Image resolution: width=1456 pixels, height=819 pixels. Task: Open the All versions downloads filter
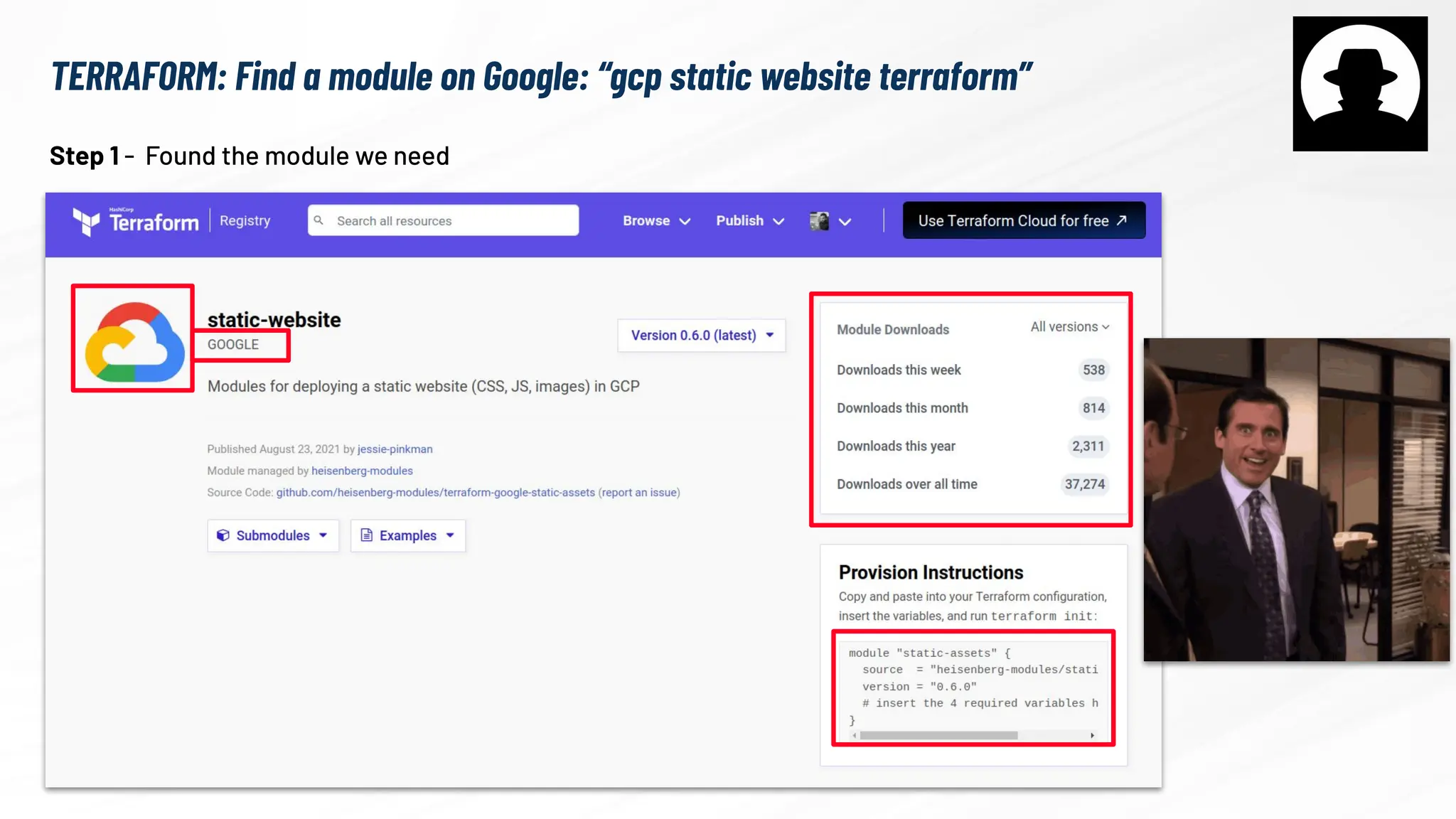pos(1070,327)
